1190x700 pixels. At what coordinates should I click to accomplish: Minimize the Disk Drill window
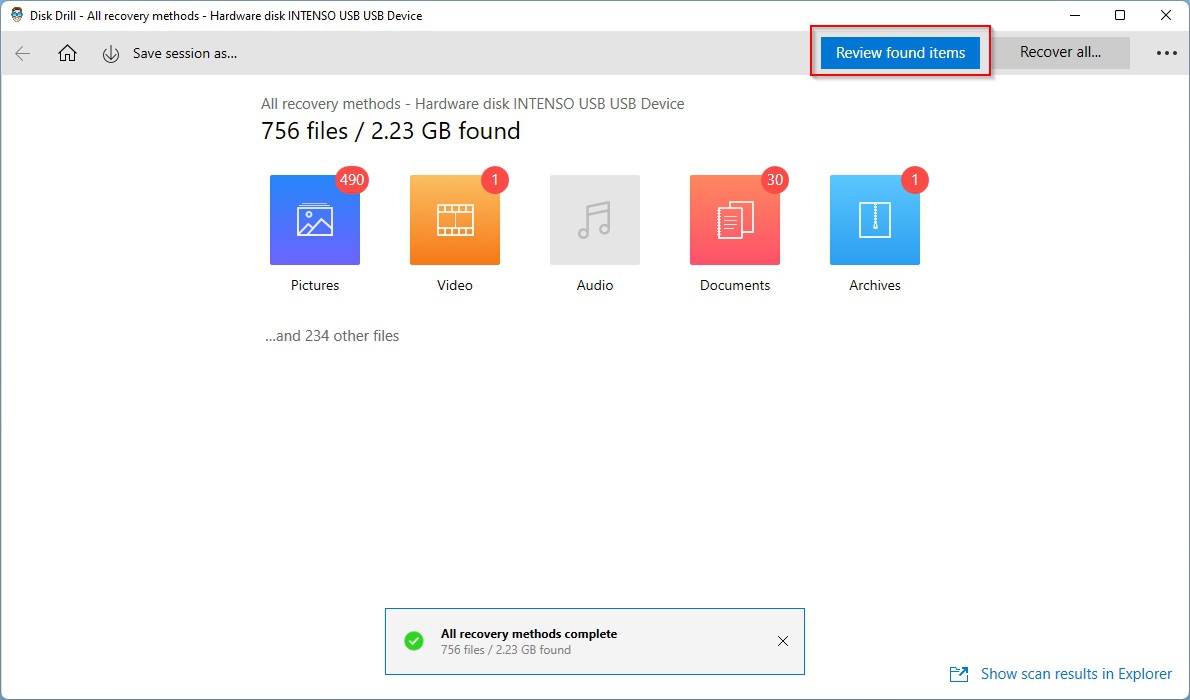pos(1075,15)
